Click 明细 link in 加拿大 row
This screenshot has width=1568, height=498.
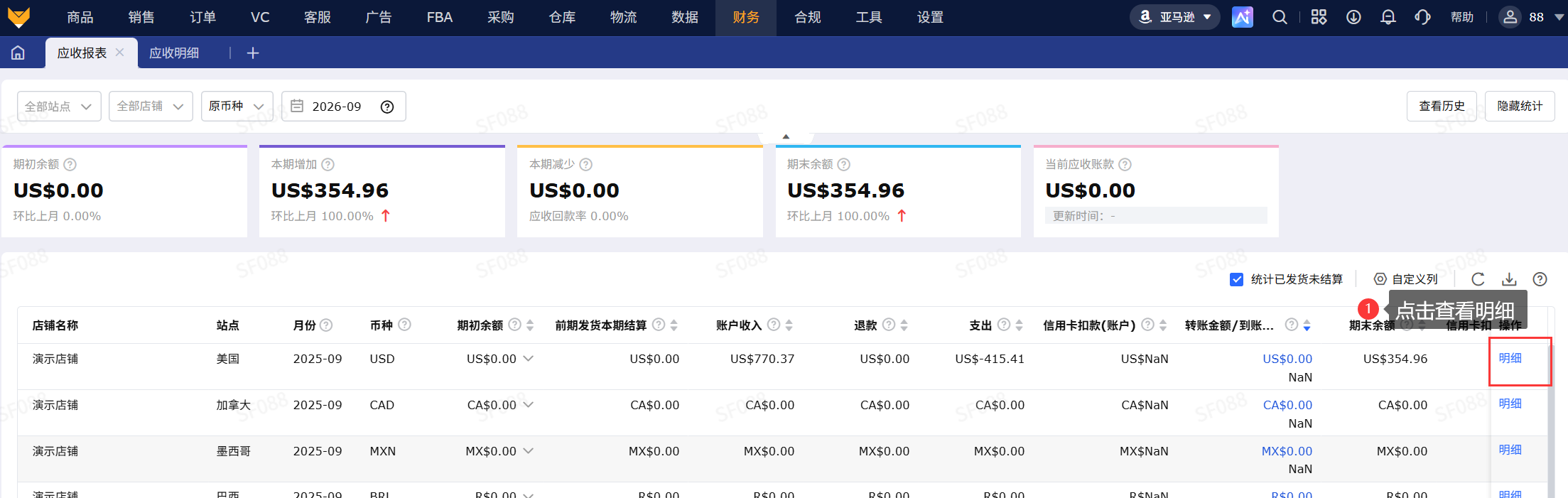[x=1510, y=404]
